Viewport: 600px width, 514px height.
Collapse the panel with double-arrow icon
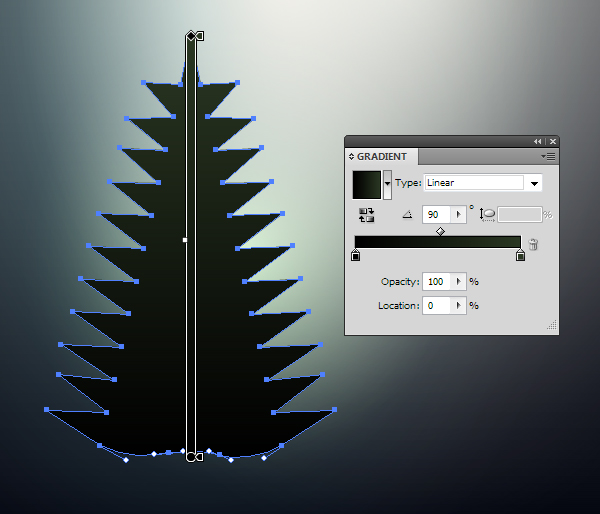click(538, 142)
